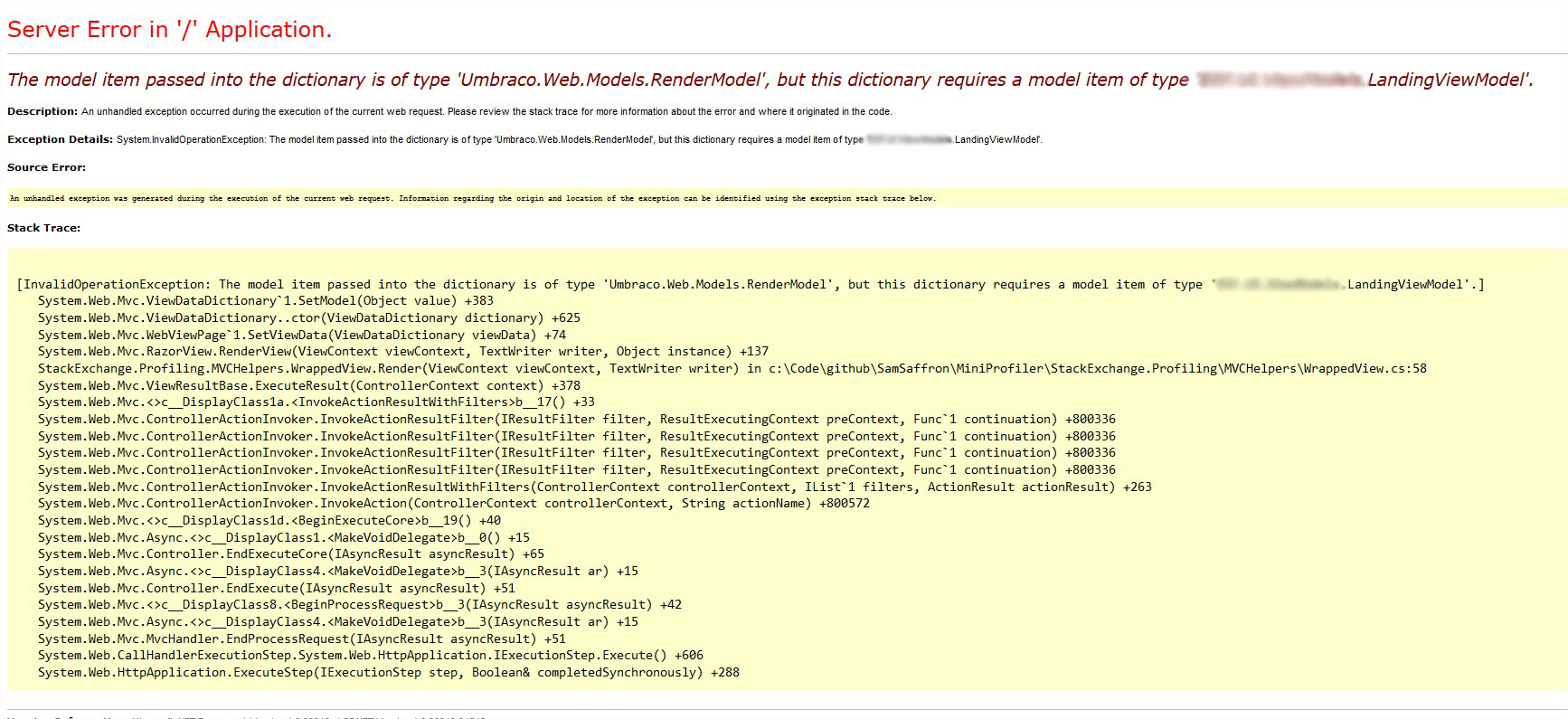The width and height of the screenshot is (1568, 719).
Task: Click the ViewDataDictionary`1.SetModel stack line
Action: [265, 301]
